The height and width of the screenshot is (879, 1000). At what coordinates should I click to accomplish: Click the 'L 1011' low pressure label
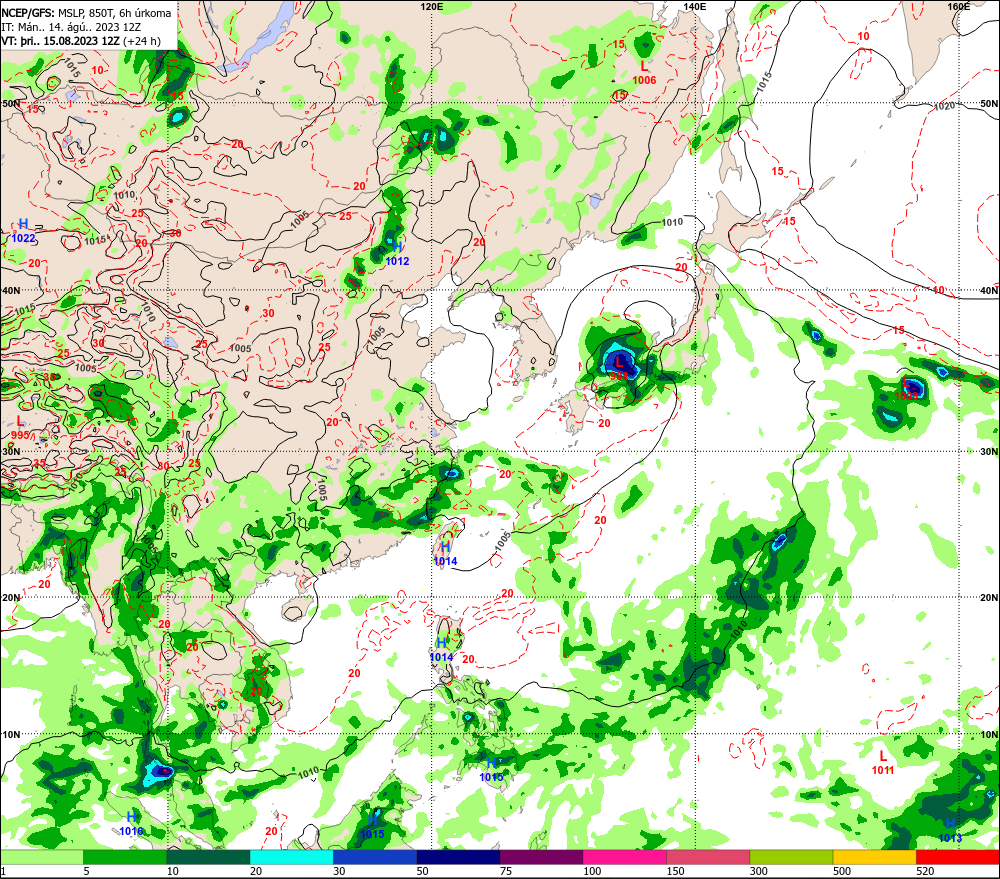coord(883,762)
